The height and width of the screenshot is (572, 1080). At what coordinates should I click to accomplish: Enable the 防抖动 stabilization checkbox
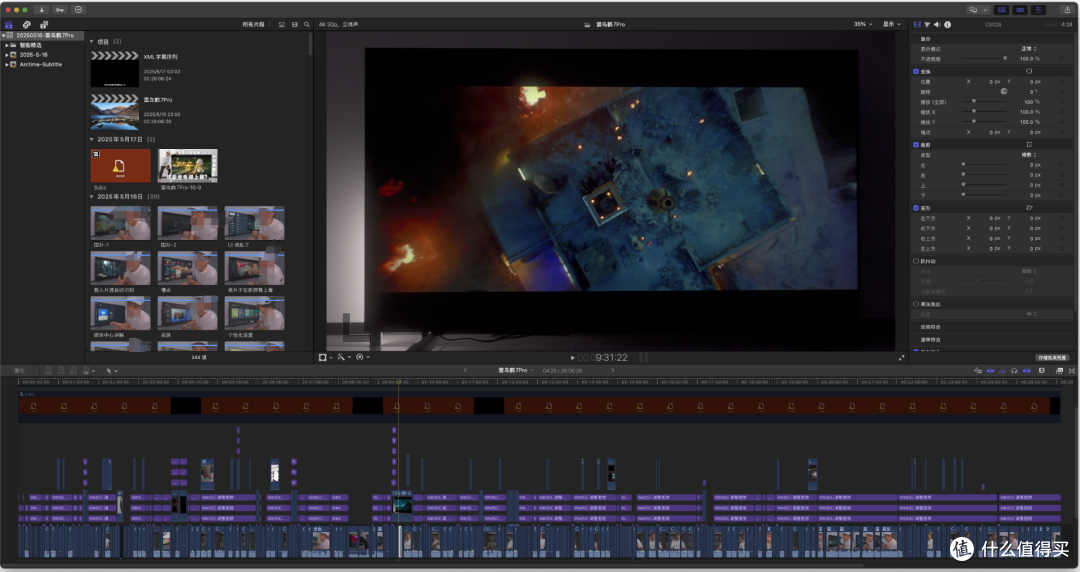coord(916,261)
